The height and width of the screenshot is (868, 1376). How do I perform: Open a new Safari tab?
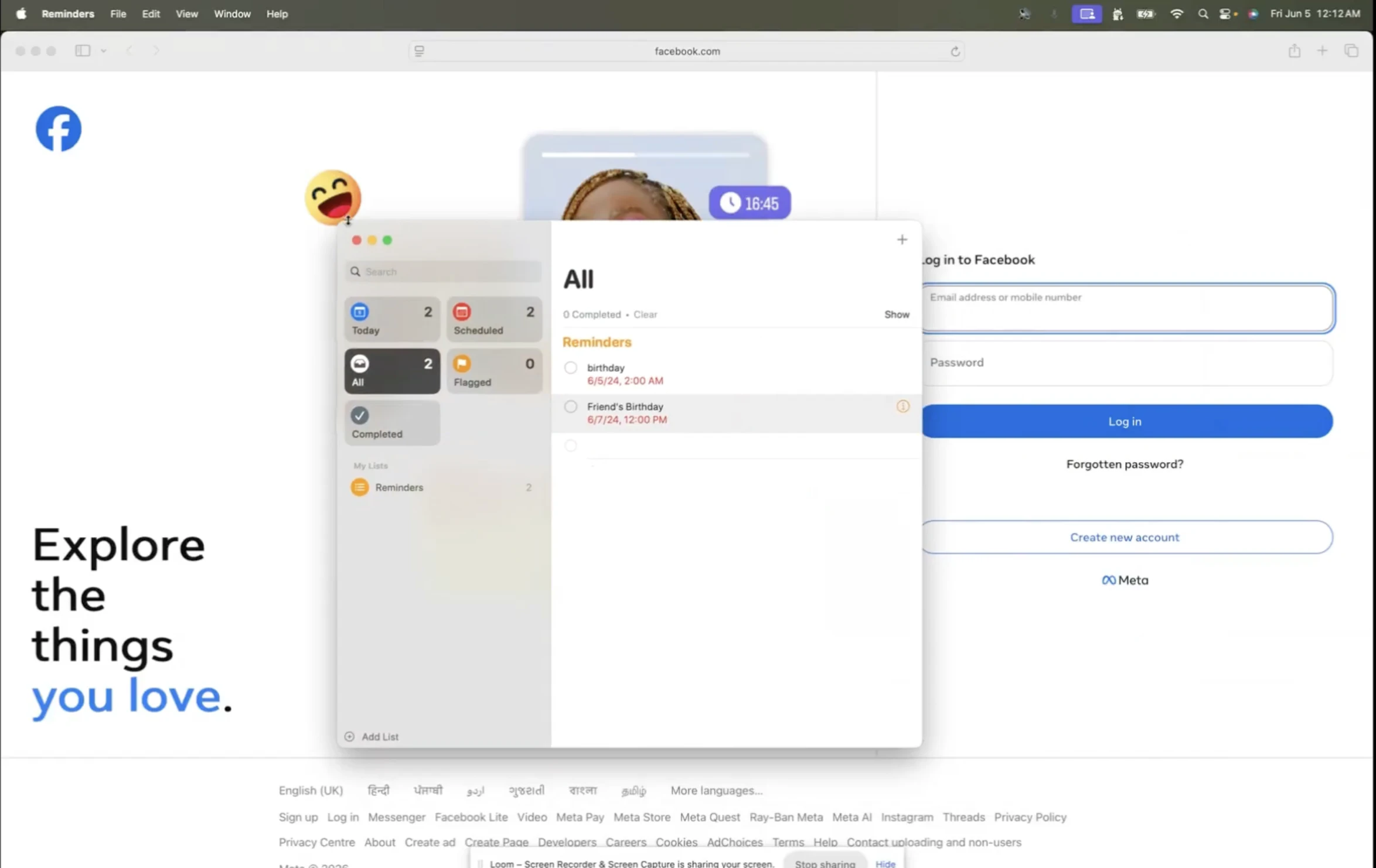[1322, 51]
